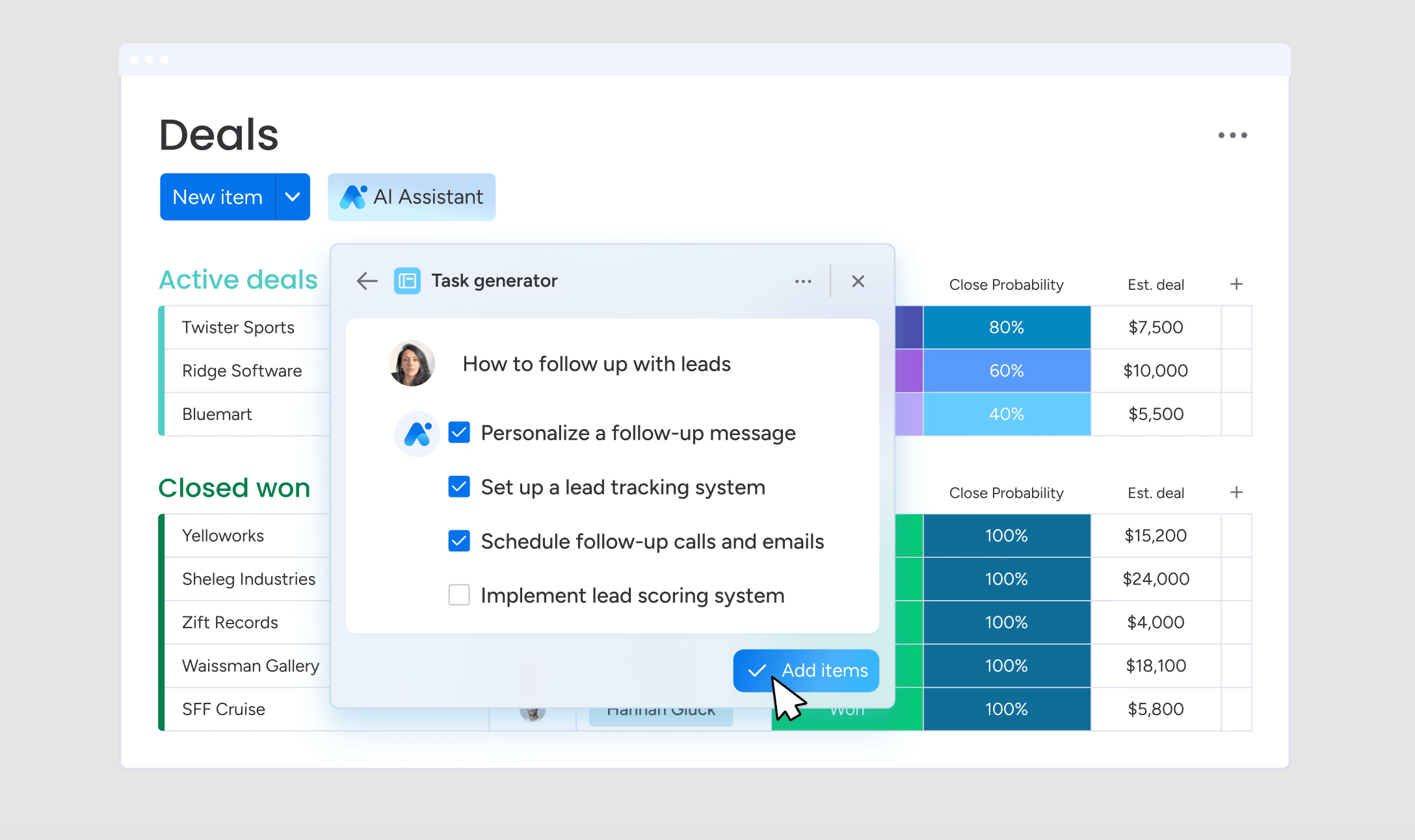
Task: Click the How to follow up with leads prompt
Action: tap(596, 364)
